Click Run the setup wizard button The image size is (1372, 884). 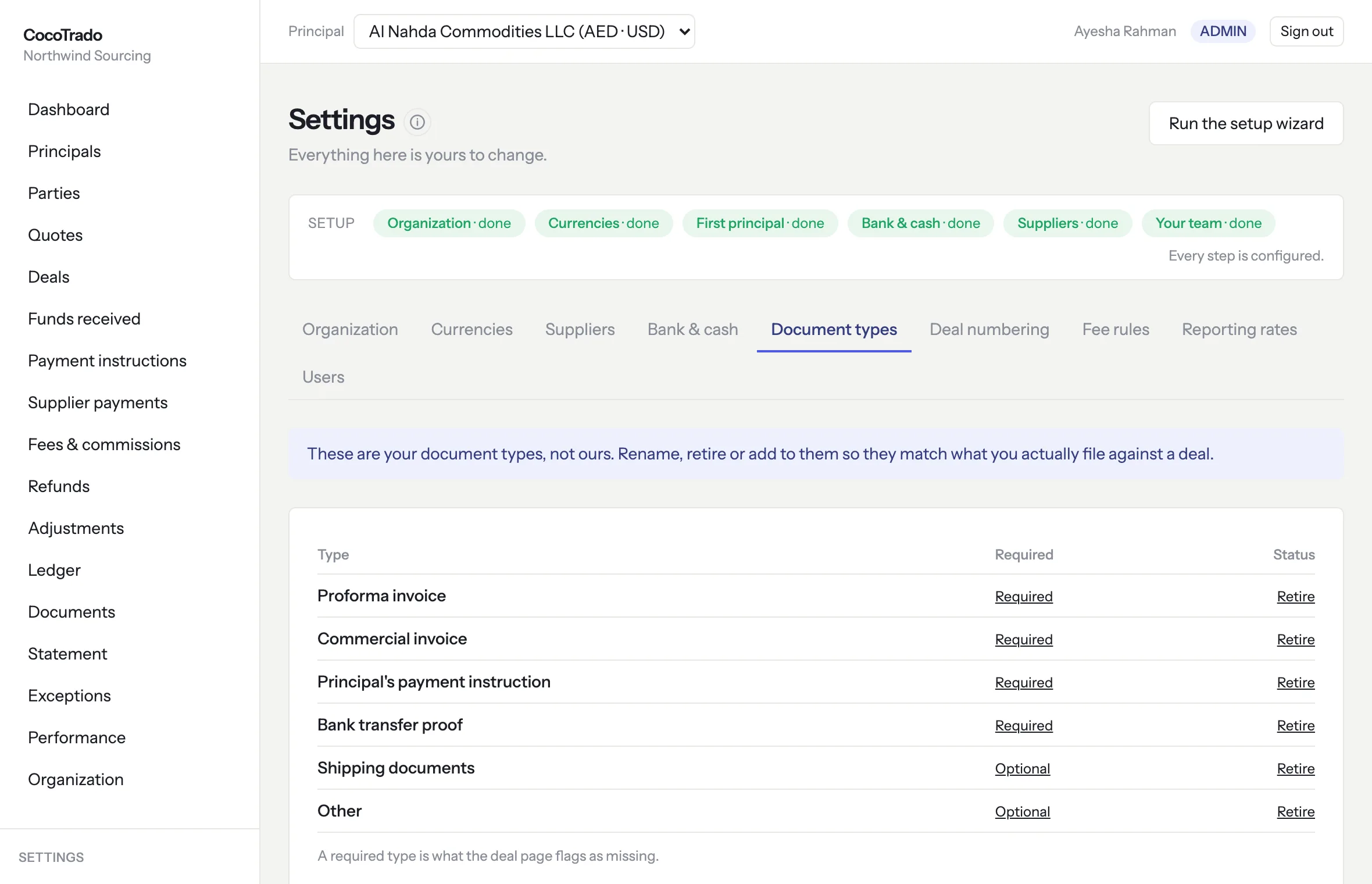point(1246,123)
